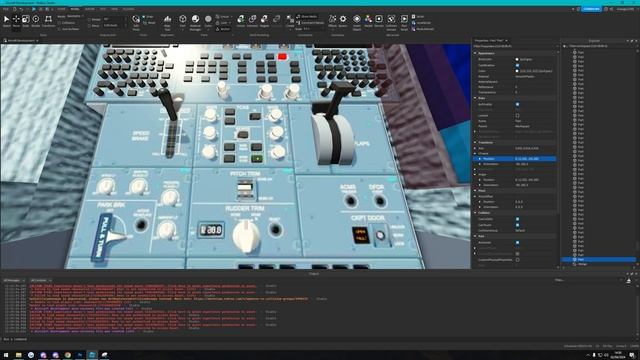Toggle the CanCollide checkbox

[x=518, y=219]
